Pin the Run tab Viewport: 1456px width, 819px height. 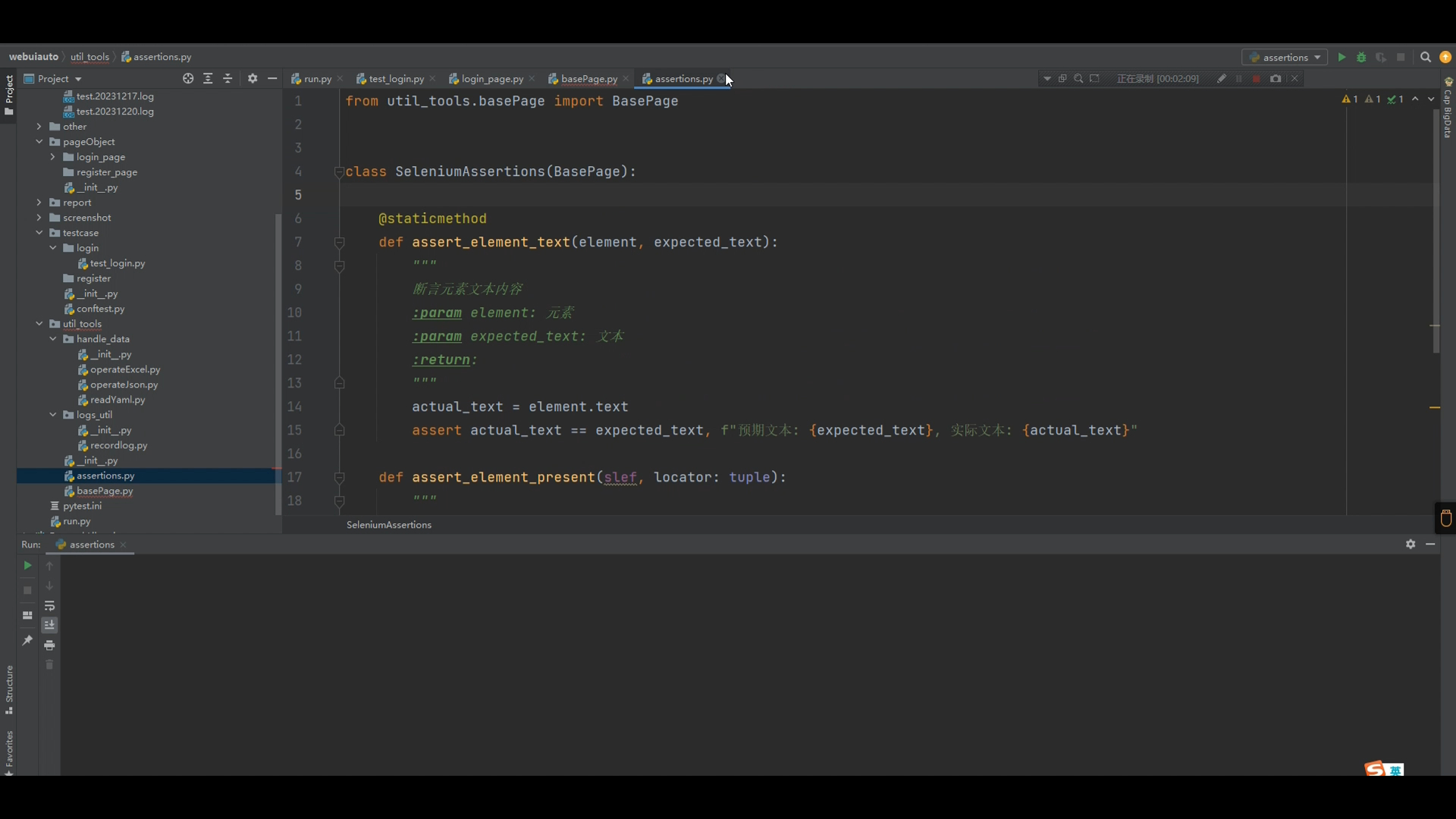coord(27,641)
